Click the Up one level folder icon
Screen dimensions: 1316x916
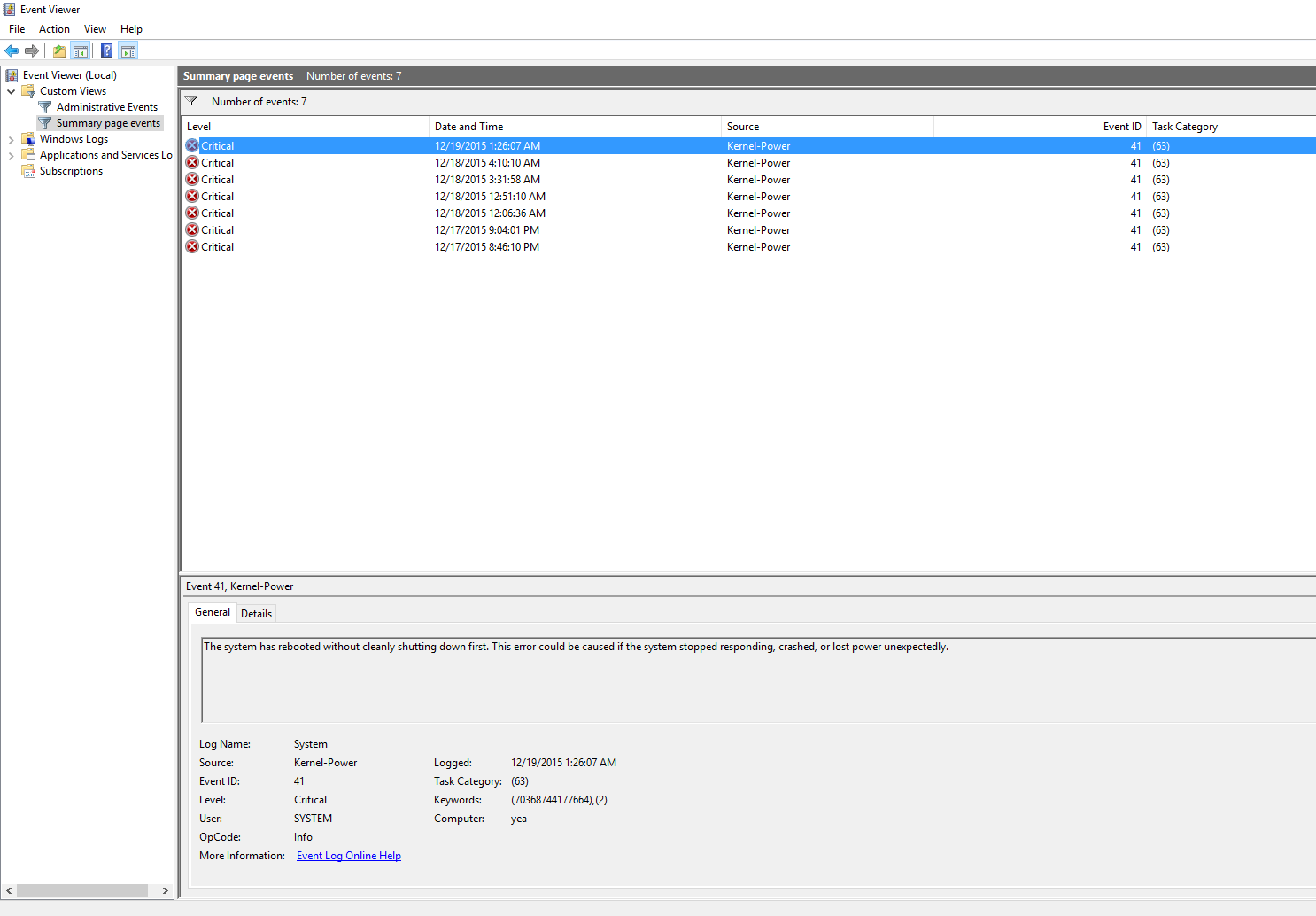point(59,50)
